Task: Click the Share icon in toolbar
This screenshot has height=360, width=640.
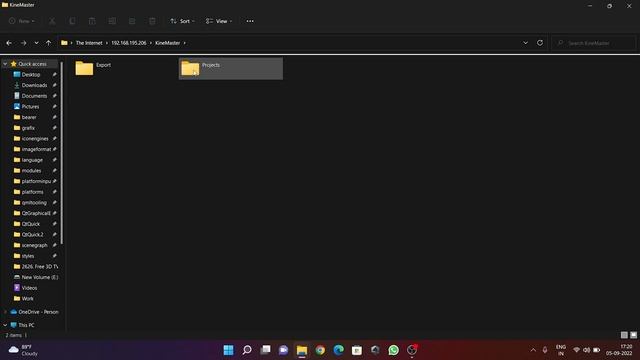Action: coord(132,21)
